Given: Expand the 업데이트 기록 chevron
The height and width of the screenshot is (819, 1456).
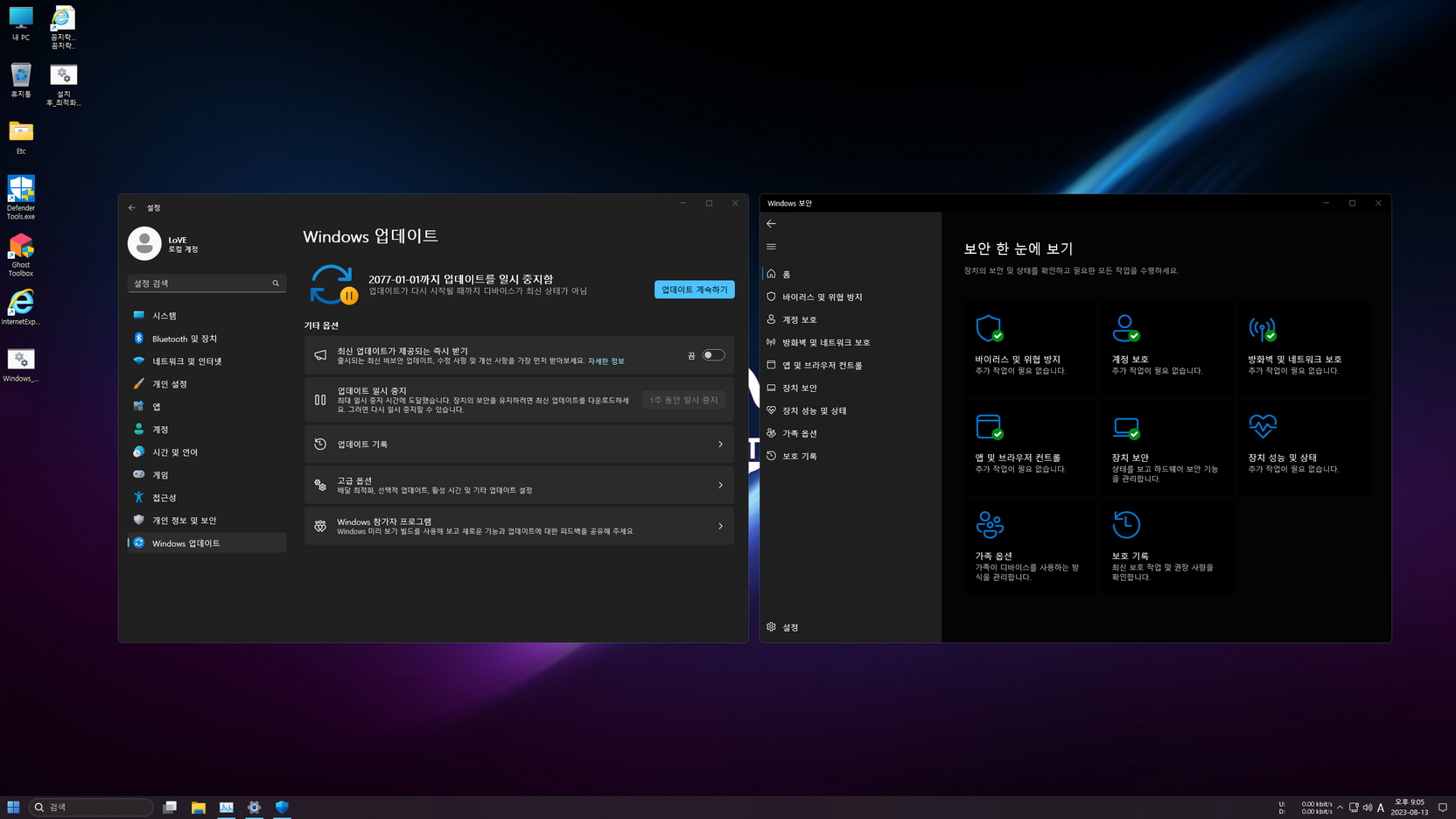Looking at the screenshot, I should [721, 444].
